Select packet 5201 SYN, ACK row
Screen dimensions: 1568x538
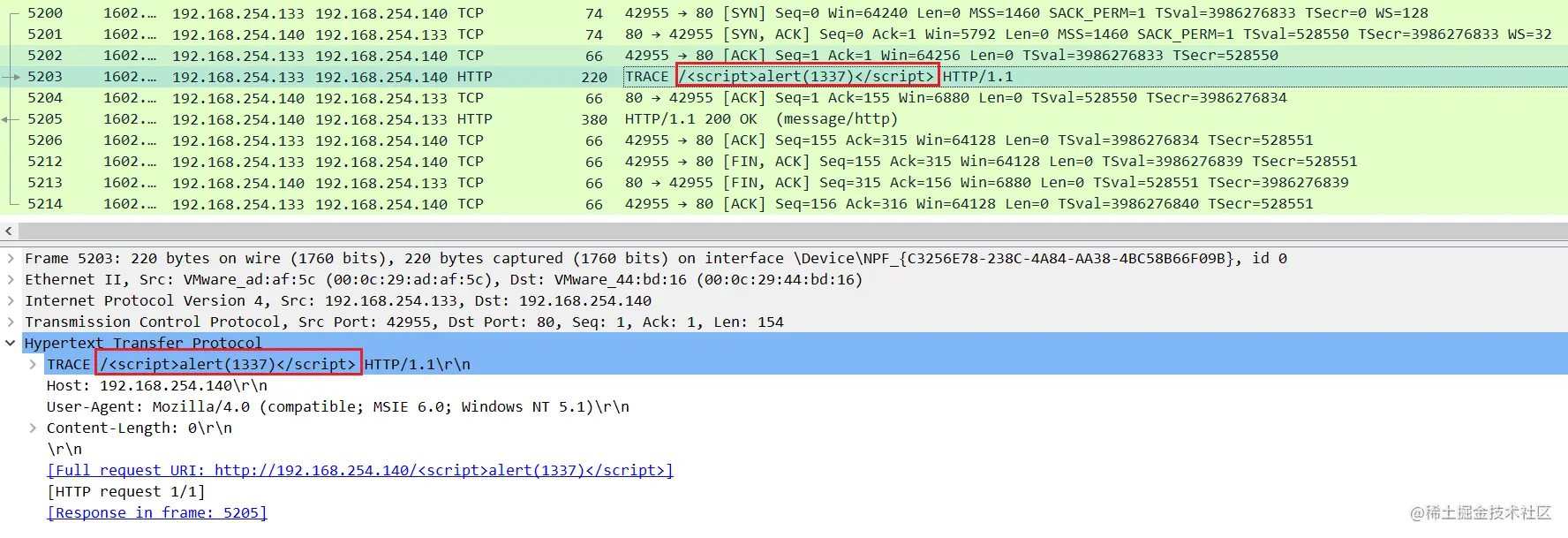(784, 34)
